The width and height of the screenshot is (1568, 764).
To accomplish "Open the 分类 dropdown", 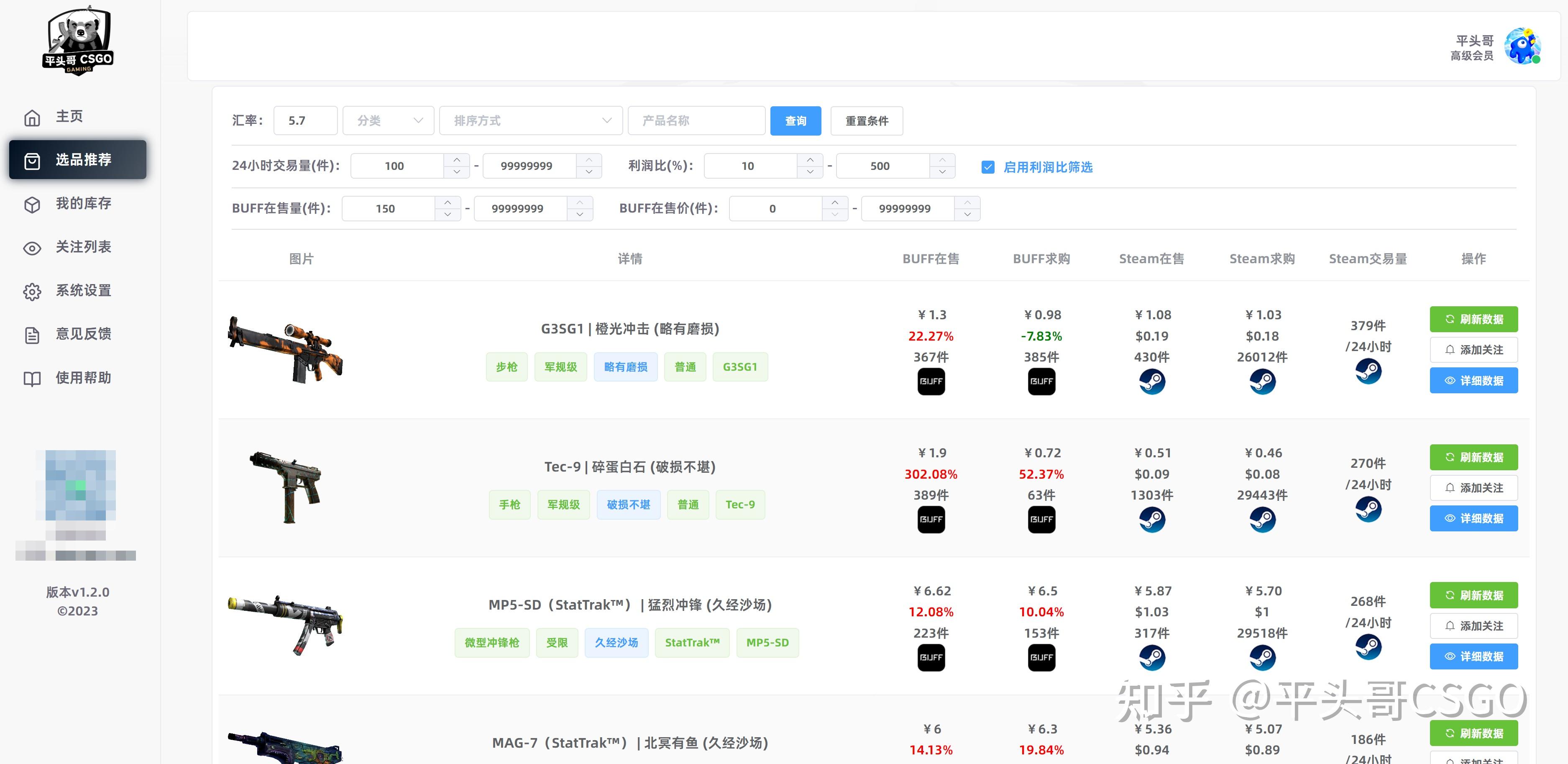I will click(x=389, y=120).
